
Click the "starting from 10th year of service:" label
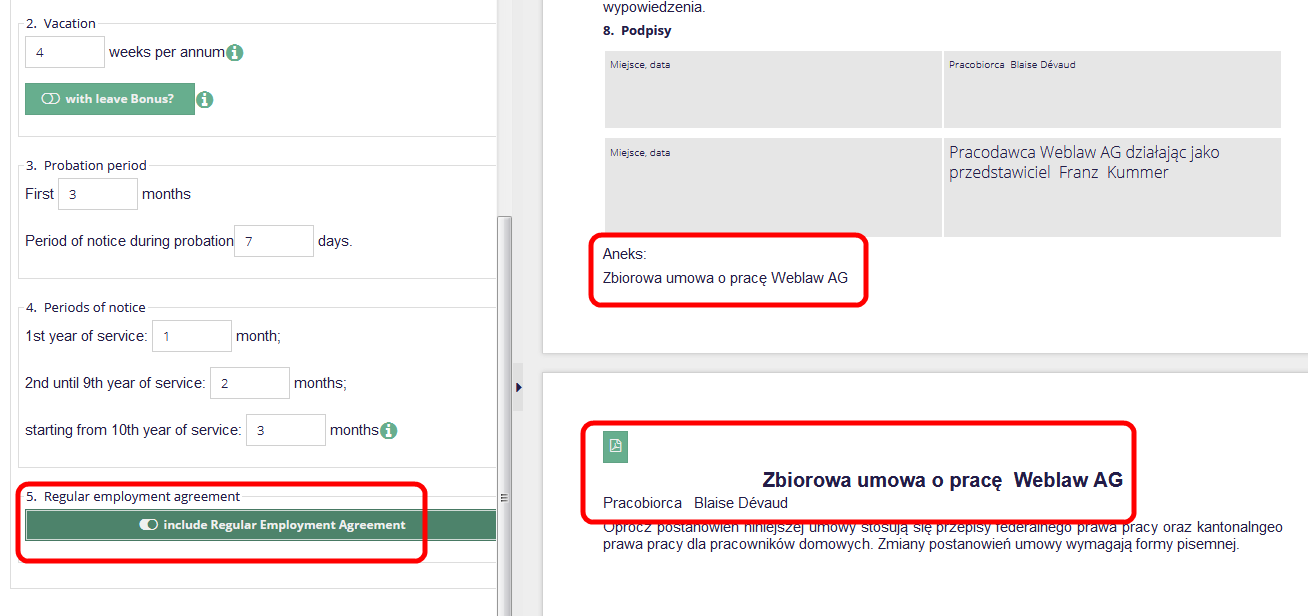[133, 430]
